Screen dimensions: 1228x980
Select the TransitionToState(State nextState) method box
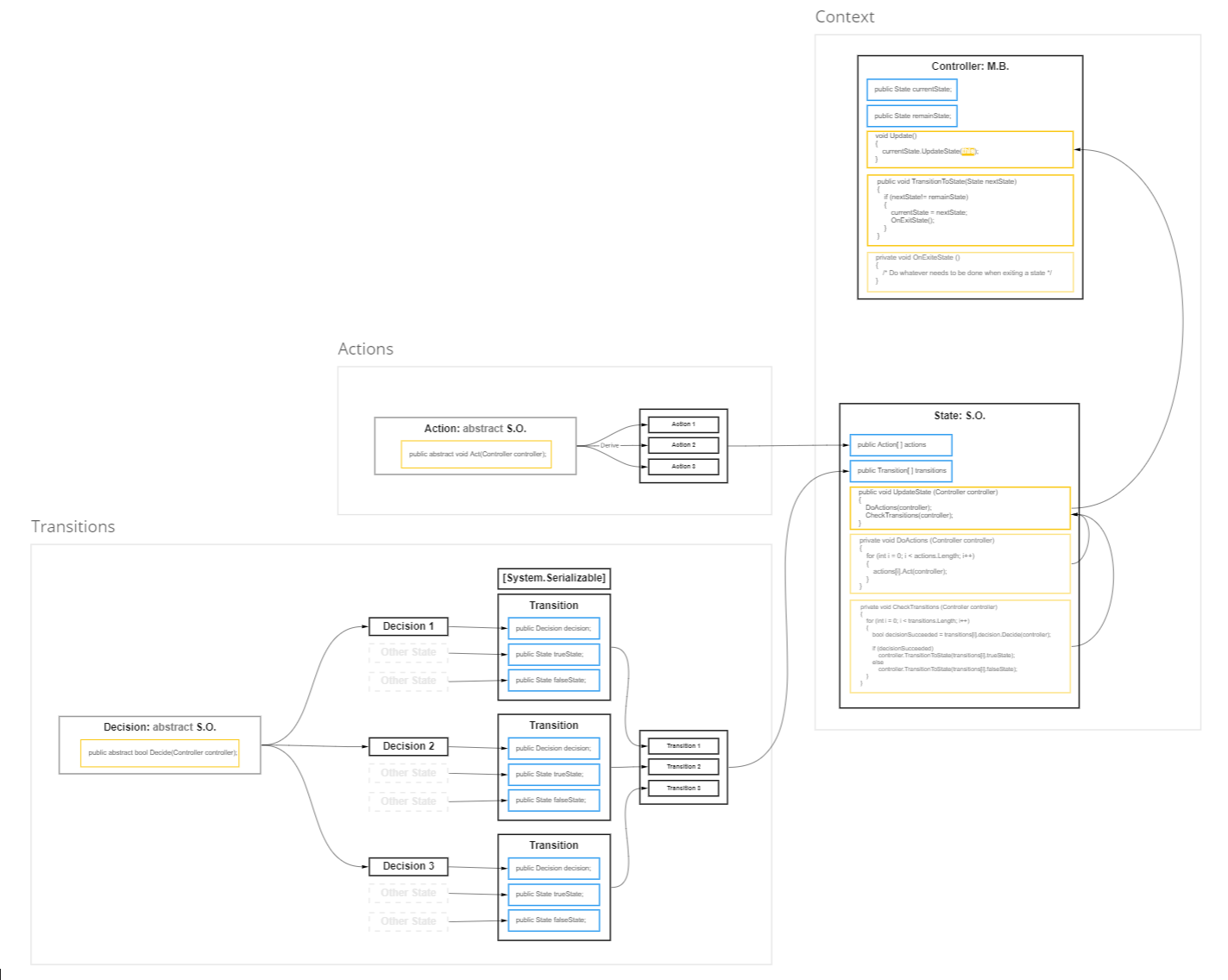click(970, 210)
